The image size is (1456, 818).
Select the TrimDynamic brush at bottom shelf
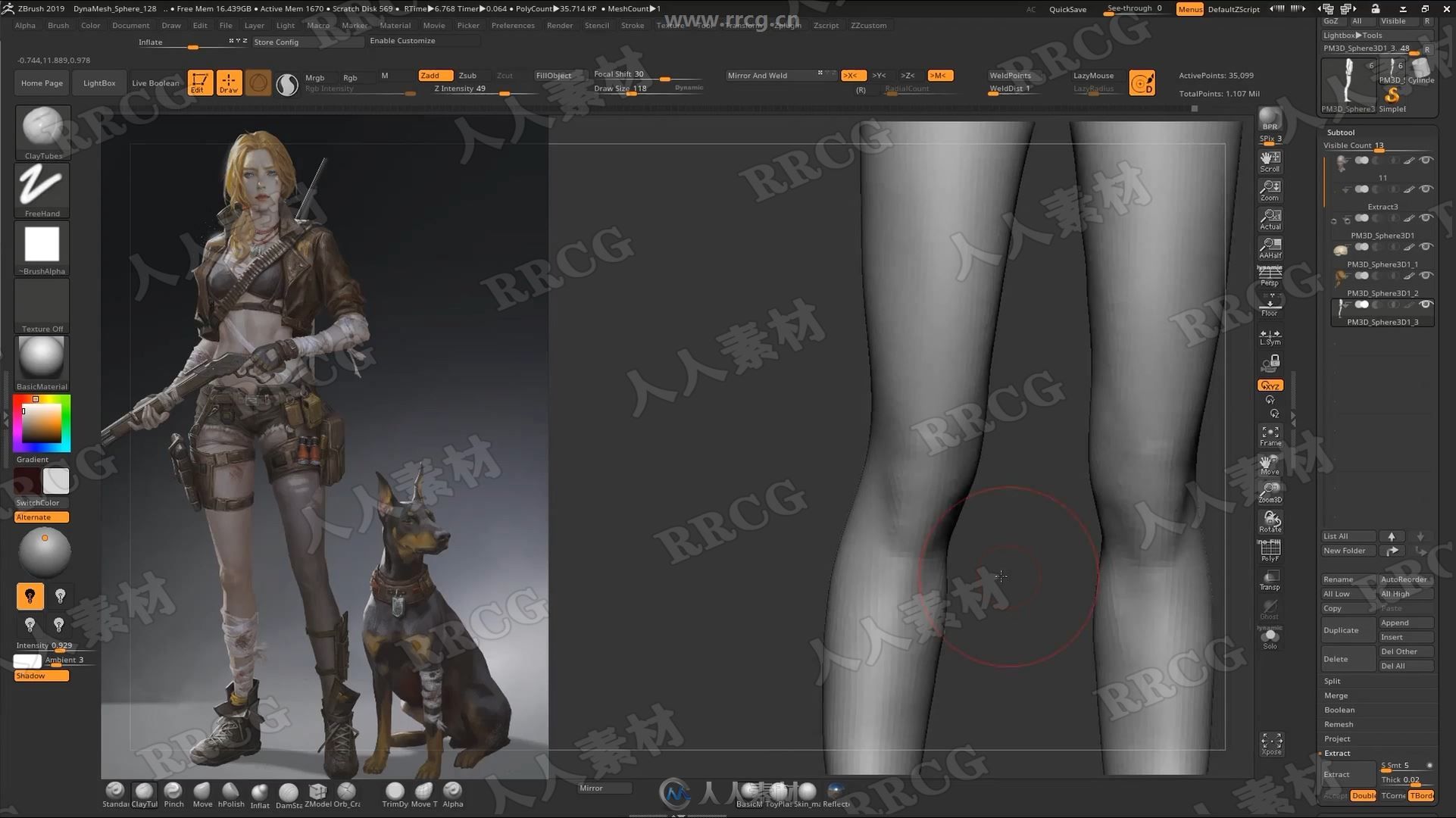395,795
